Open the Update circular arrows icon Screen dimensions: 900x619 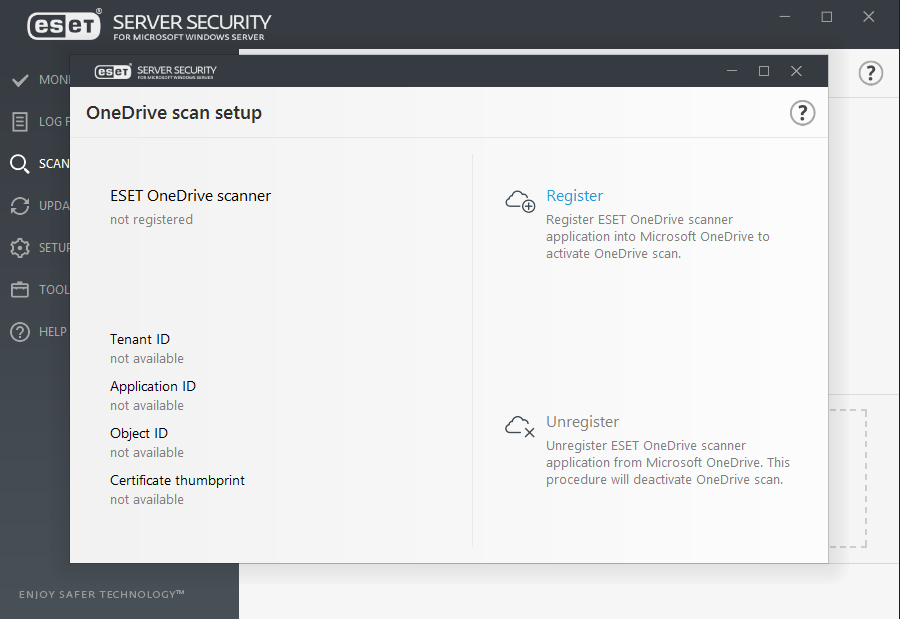[19, 206]
